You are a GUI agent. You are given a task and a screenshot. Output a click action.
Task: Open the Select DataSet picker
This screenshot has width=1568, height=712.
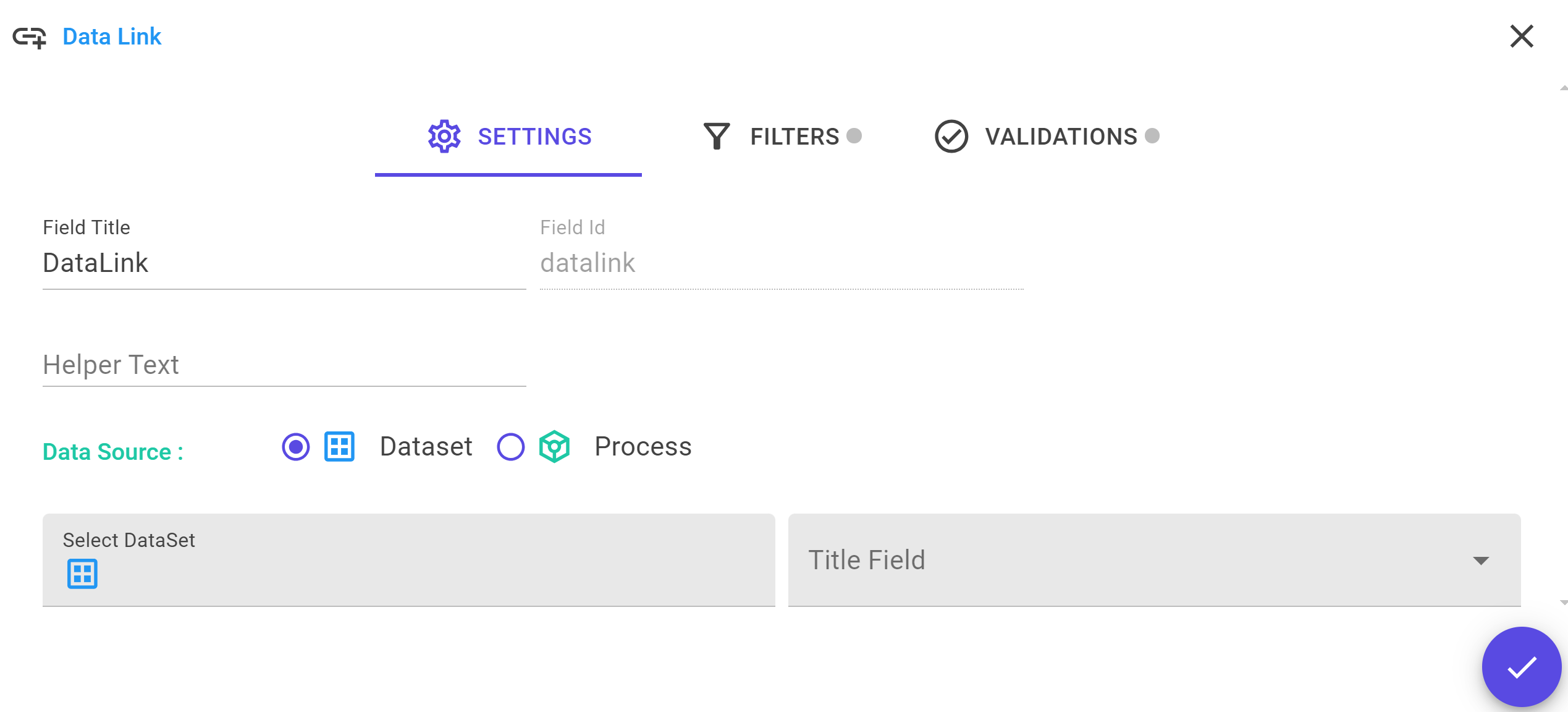[x=408, y=561]
